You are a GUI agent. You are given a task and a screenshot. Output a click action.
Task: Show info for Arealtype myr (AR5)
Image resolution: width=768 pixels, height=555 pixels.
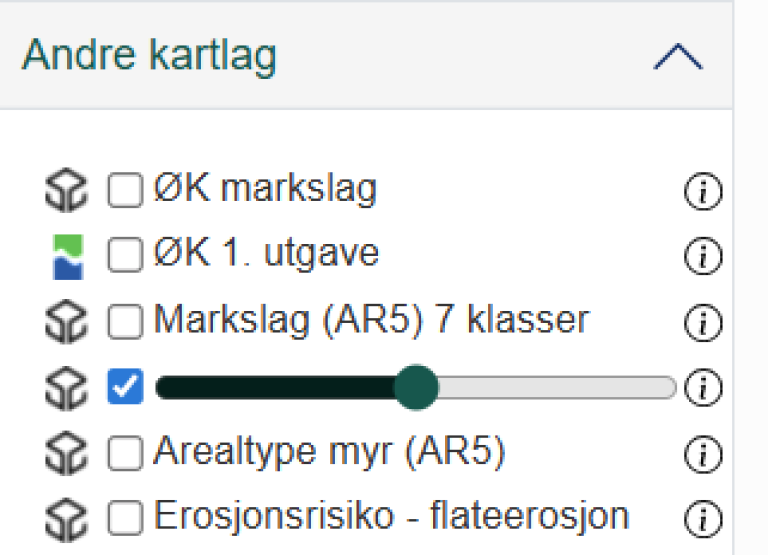[x=703, y=454]
